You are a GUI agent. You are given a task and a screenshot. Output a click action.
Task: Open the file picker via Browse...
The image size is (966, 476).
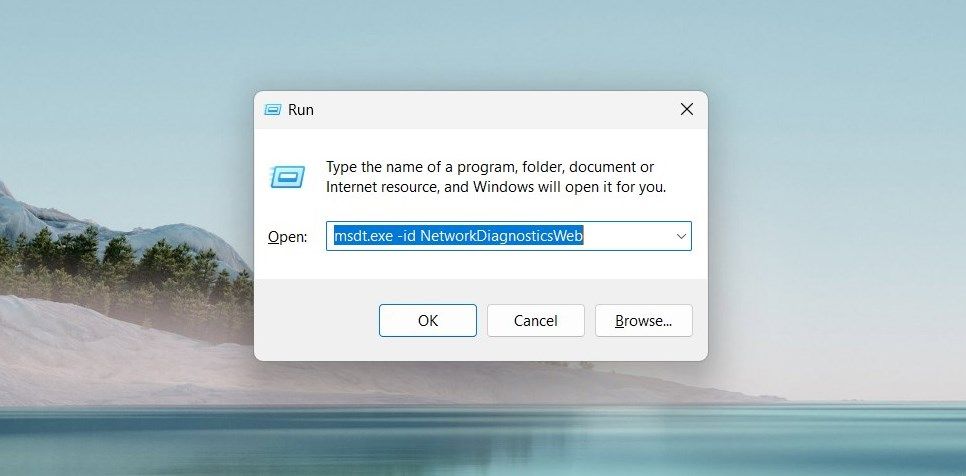coord(643,320)
